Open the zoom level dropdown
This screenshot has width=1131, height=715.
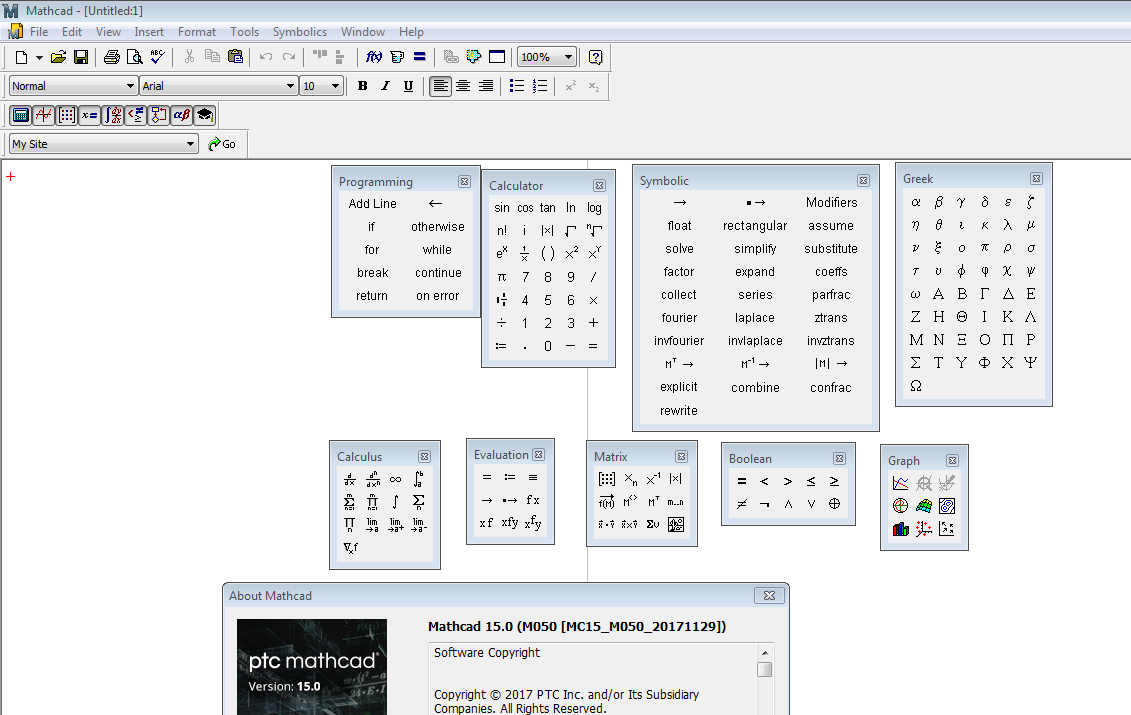tap(568, 57)
